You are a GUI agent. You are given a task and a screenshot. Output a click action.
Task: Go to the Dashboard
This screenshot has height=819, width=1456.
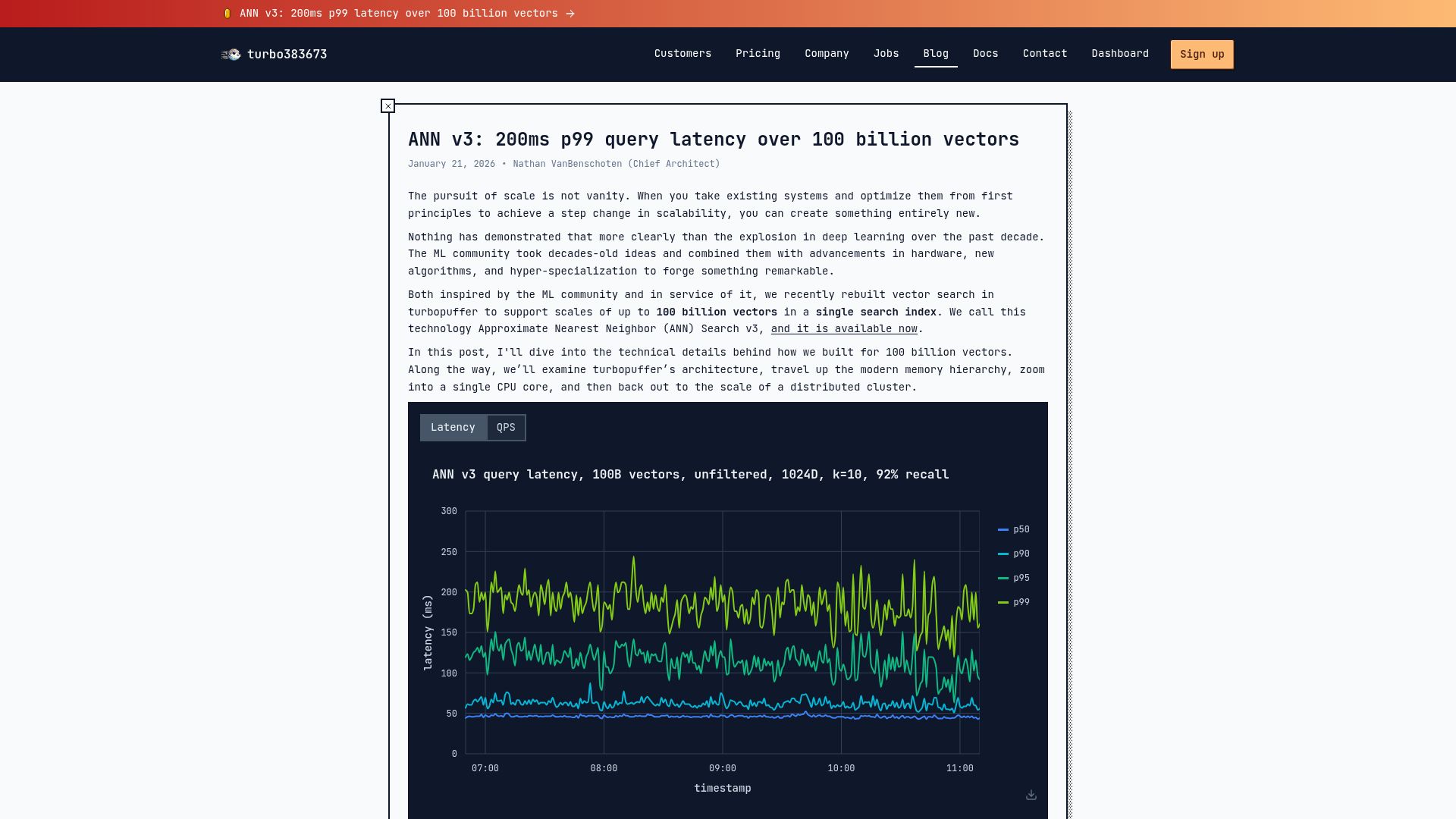point(1120,54)
